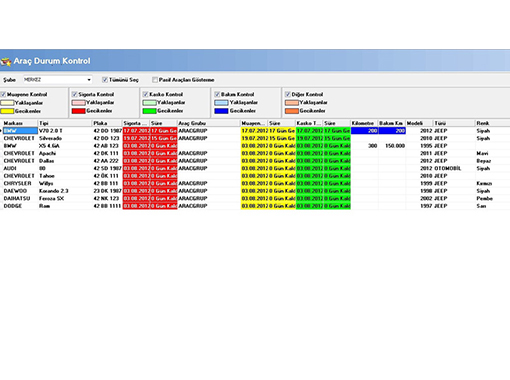Click the yellow Muayene Gecikenler color swatch
Screen dimensions: 510x380
[7, 111]
